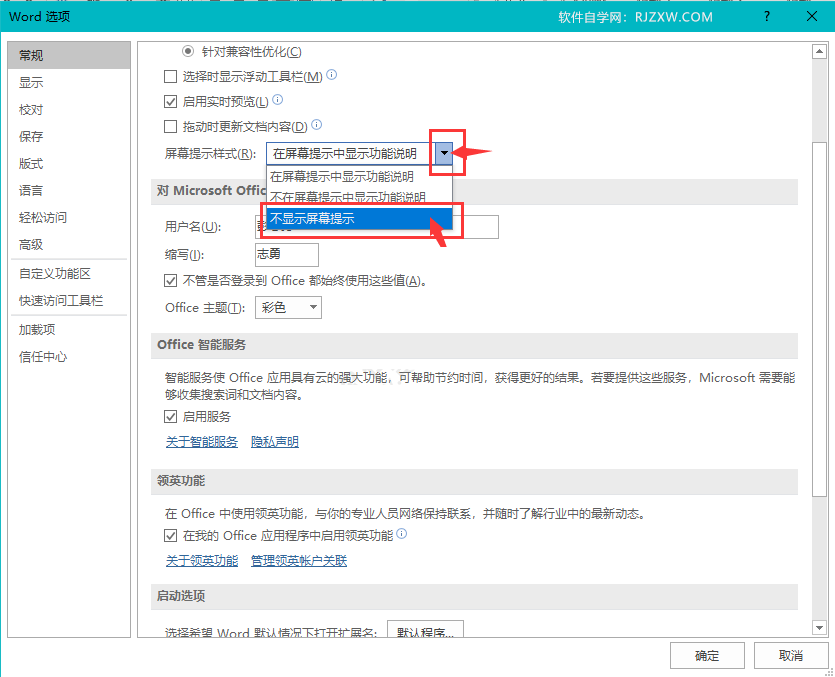Open Help via the title bar question mark
Screen dimensions: 835x677
coord(766,16)
